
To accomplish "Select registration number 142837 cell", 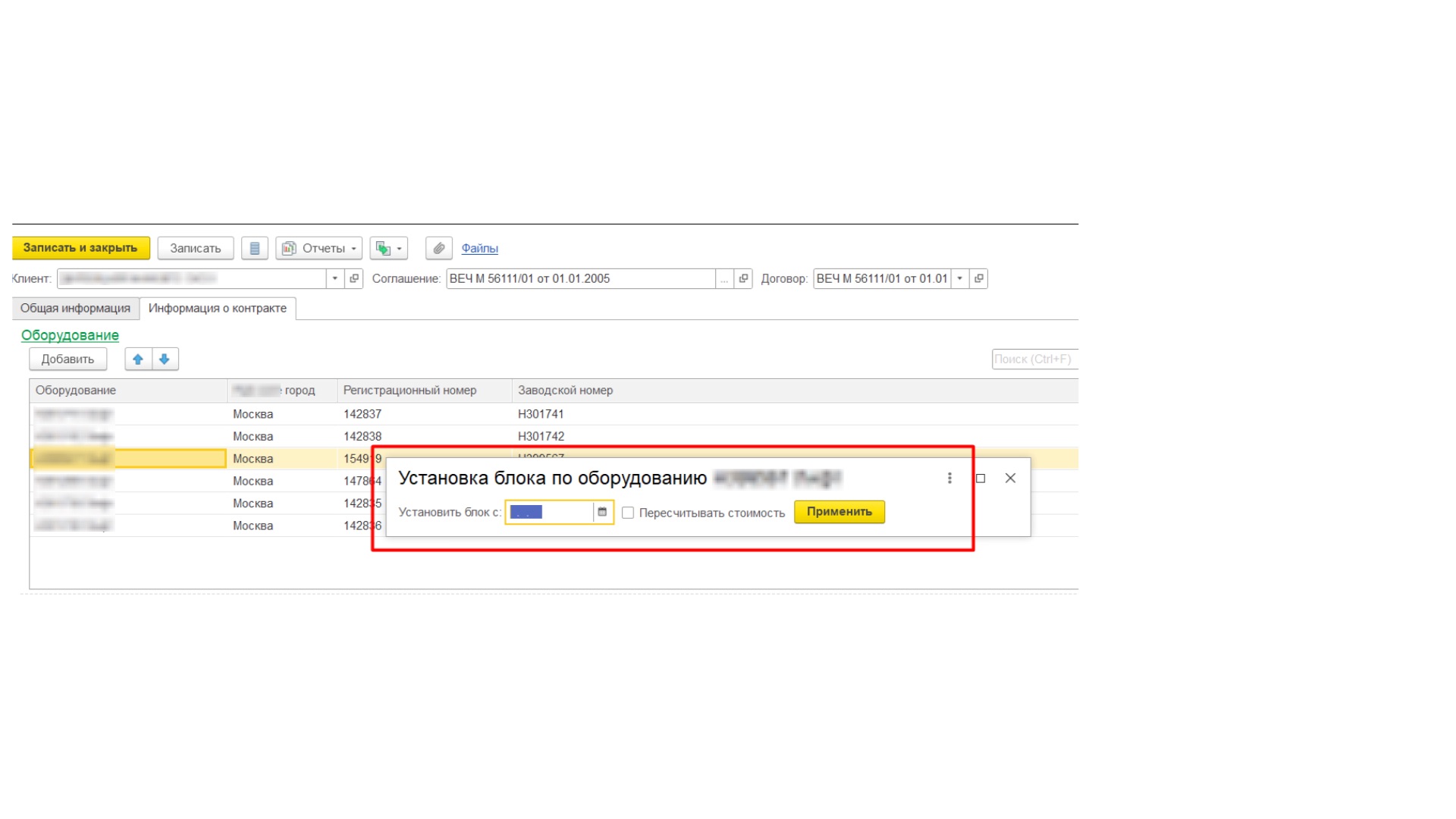I will coord(425,414).
